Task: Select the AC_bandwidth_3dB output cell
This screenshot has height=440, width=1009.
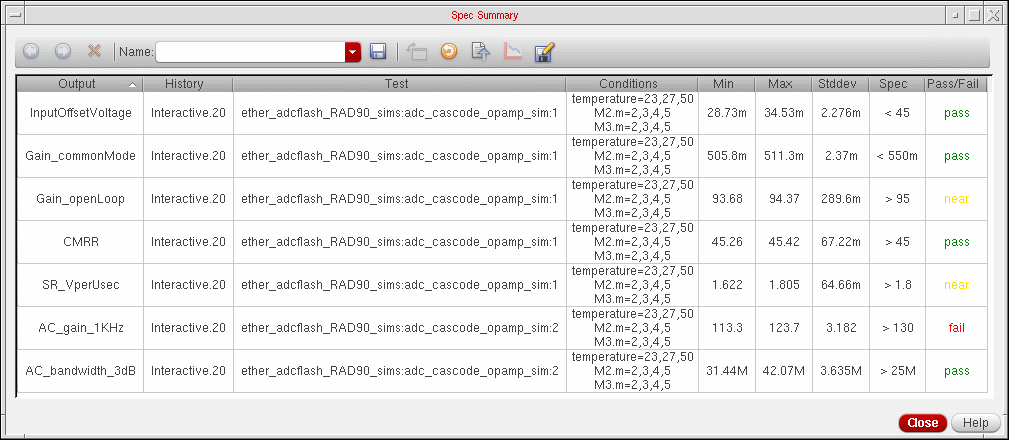Action: [x=80, y=371]
